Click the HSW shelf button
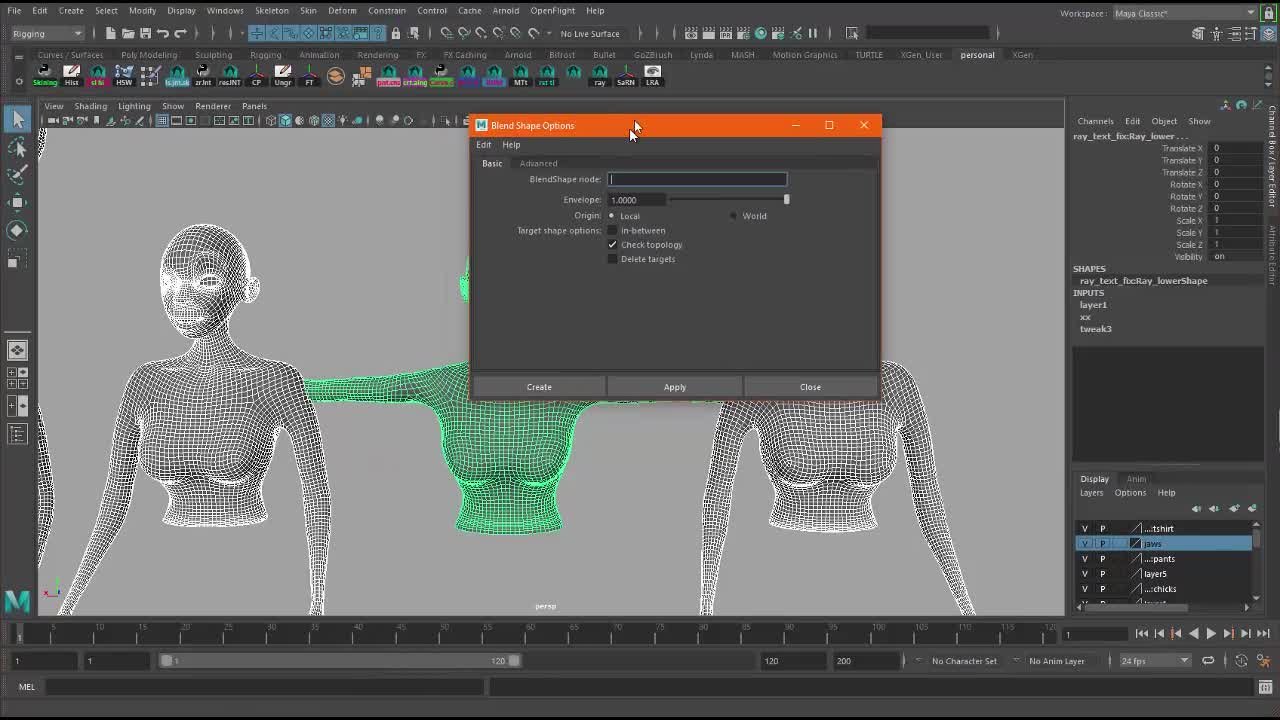This screenshot has height=720, width=1280. coord(124,75)
